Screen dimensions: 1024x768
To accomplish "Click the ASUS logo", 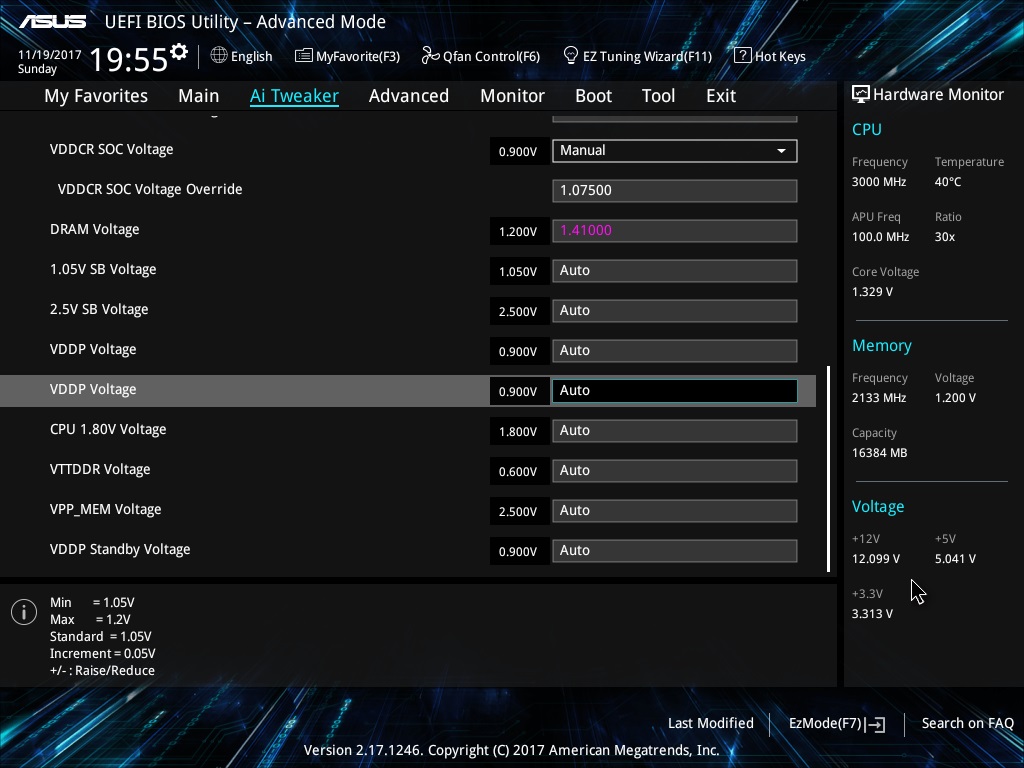I will [52, 22].
